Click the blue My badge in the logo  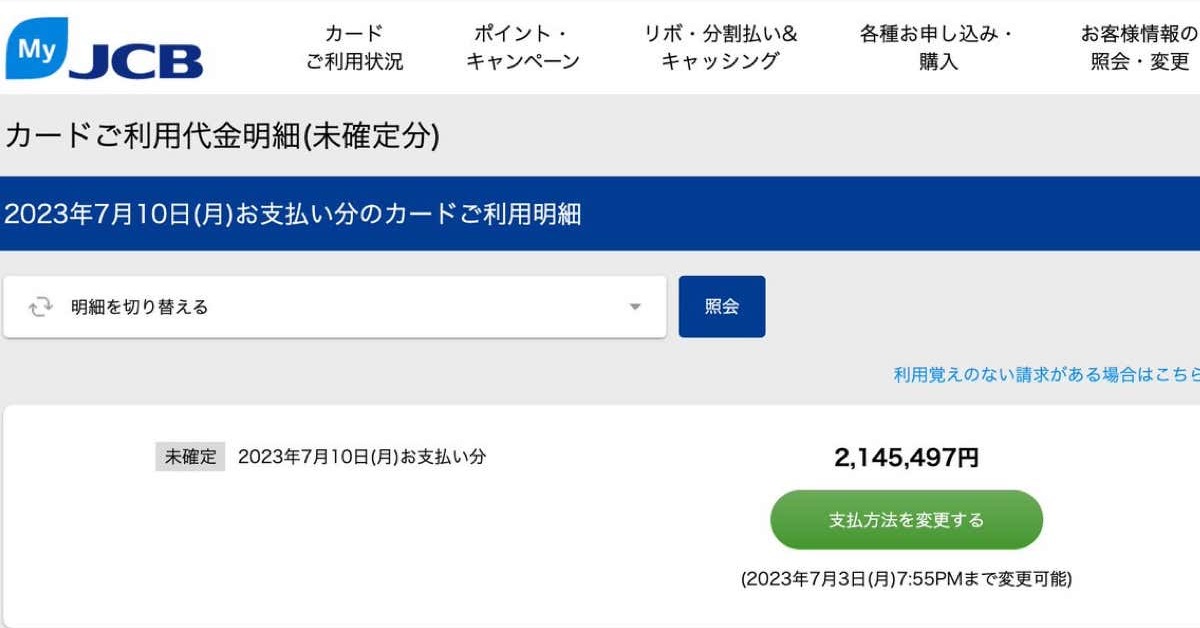click(x=36, y=46)
